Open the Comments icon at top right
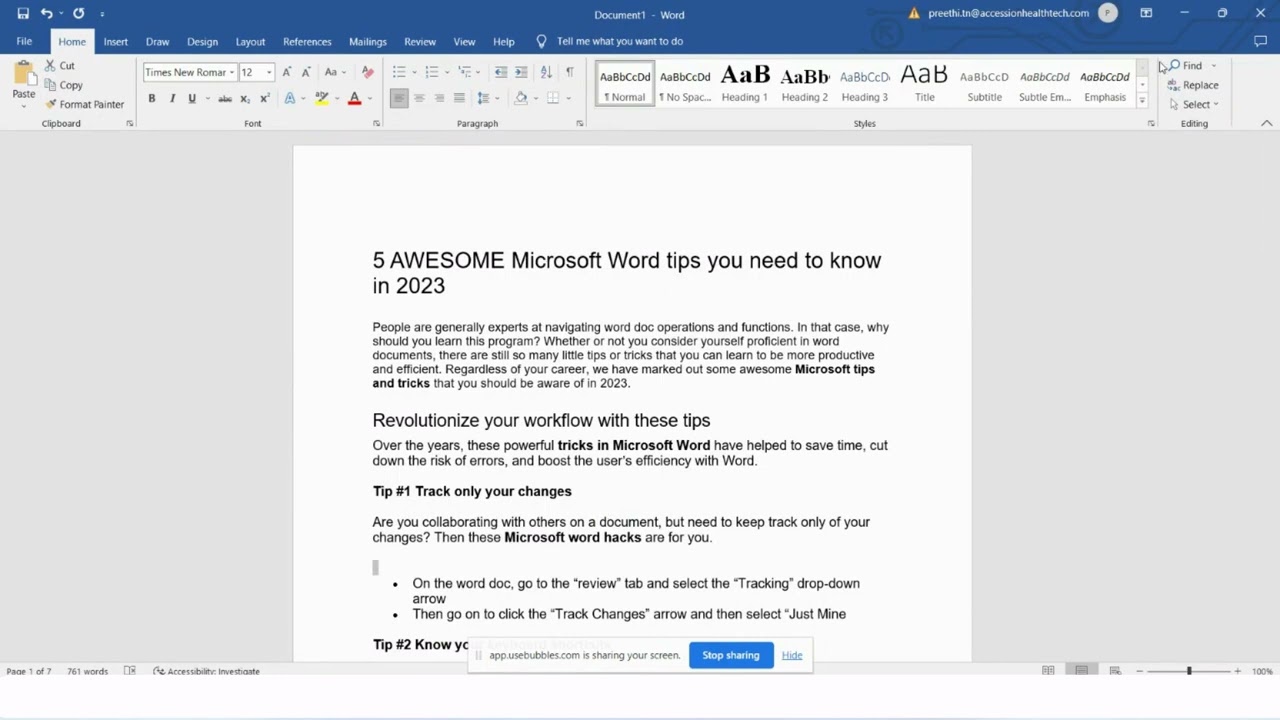Viewport: 1280px width, 720px height. point(1260,41)
